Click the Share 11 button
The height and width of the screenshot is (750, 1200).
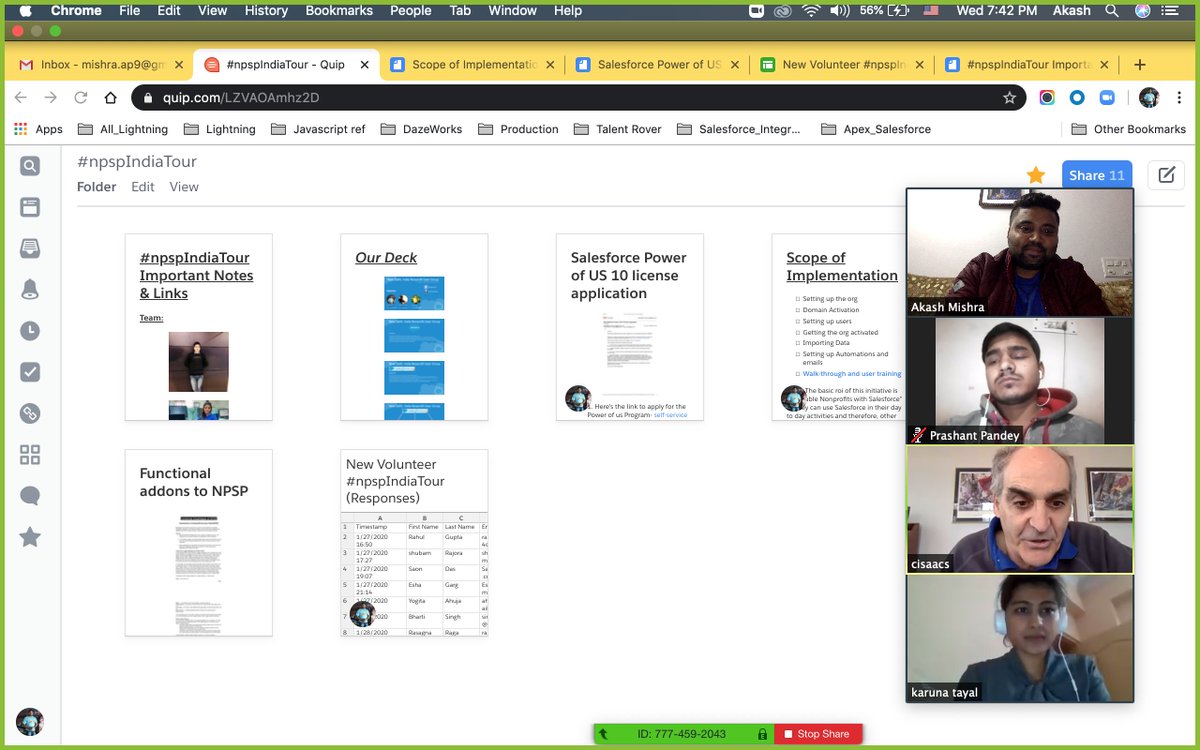(x=1096, y=175)
